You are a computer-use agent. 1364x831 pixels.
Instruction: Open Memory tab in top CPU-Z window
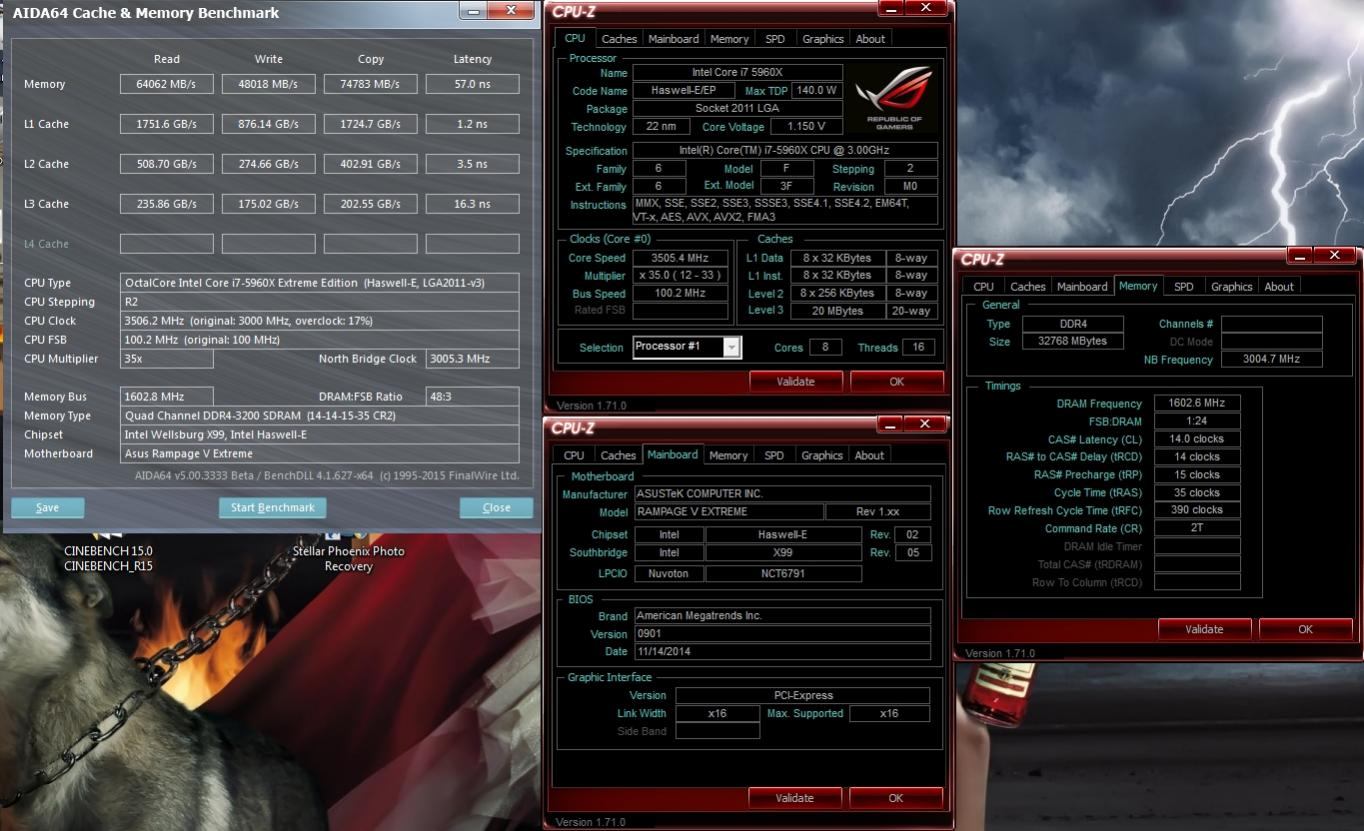tap(729, 39)
